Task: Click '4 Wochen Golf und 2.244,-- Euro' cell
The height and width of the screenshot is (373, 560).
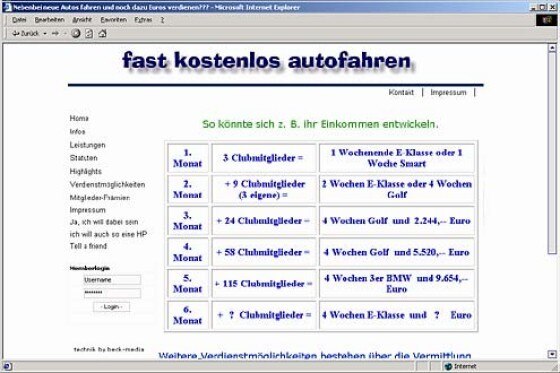Action: click(x=397, y=221)
